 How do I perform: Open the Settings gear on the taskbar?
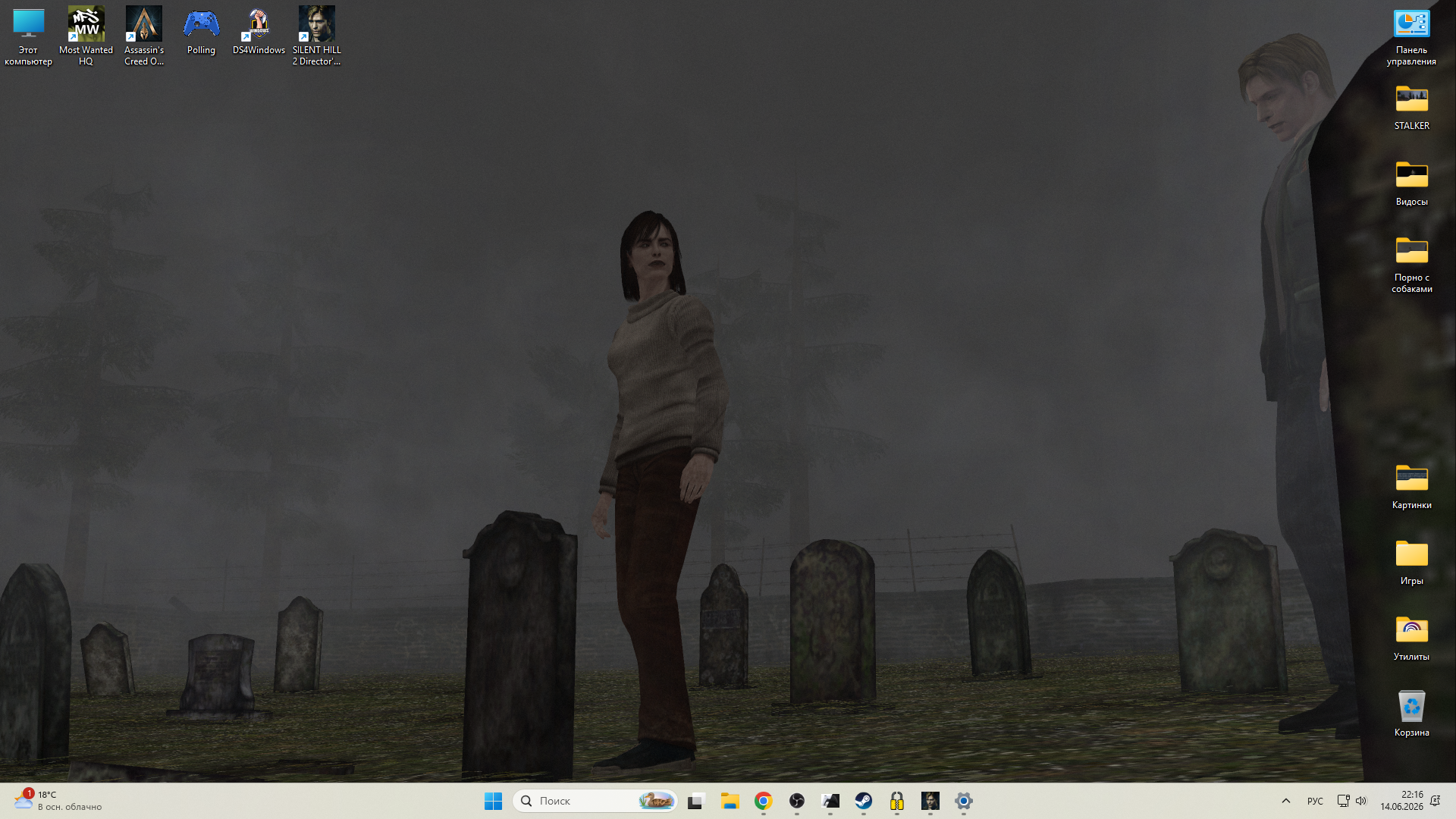click(964, 801)
